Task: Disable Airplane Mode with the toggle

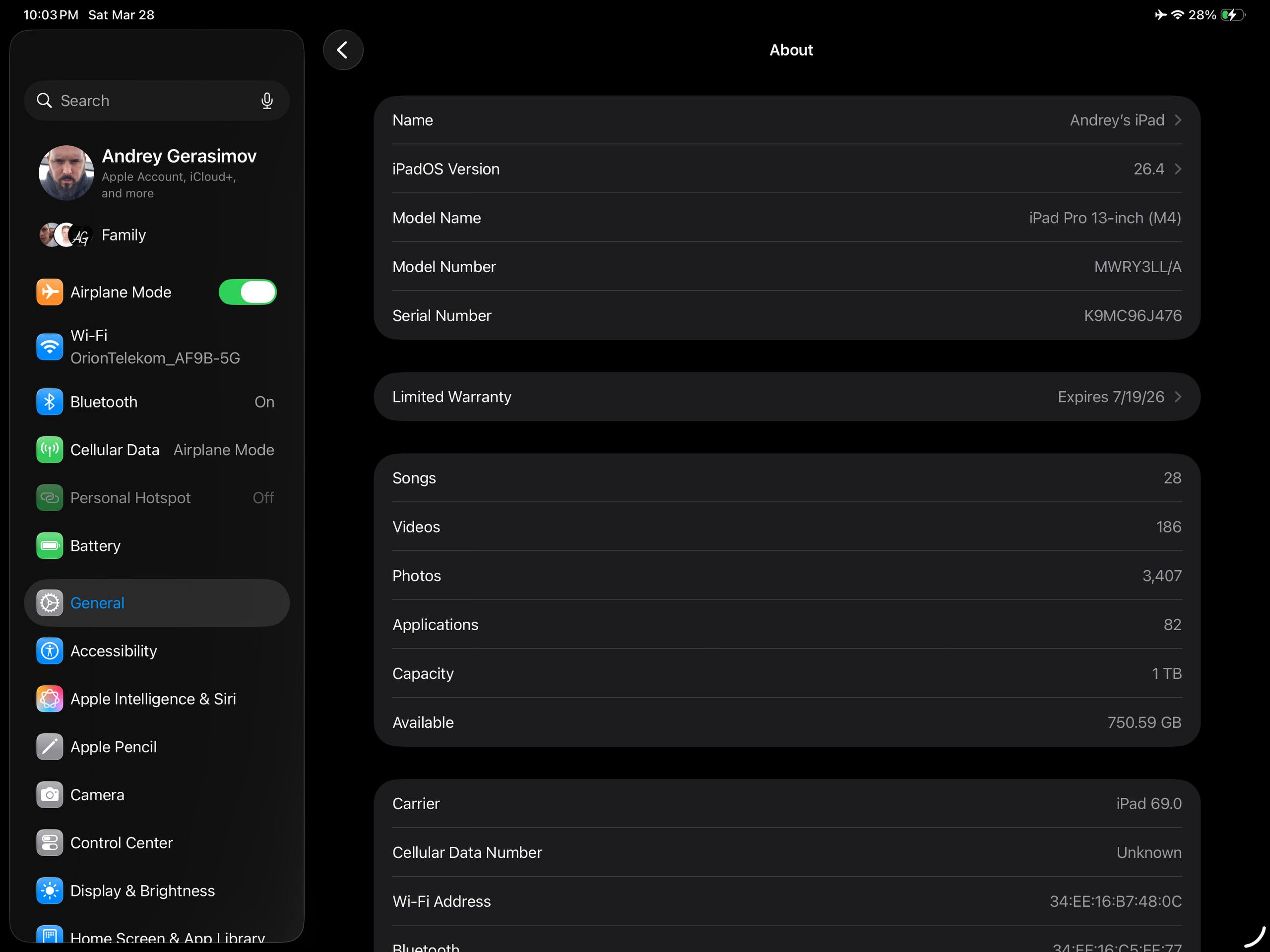Action: [248, 292]
